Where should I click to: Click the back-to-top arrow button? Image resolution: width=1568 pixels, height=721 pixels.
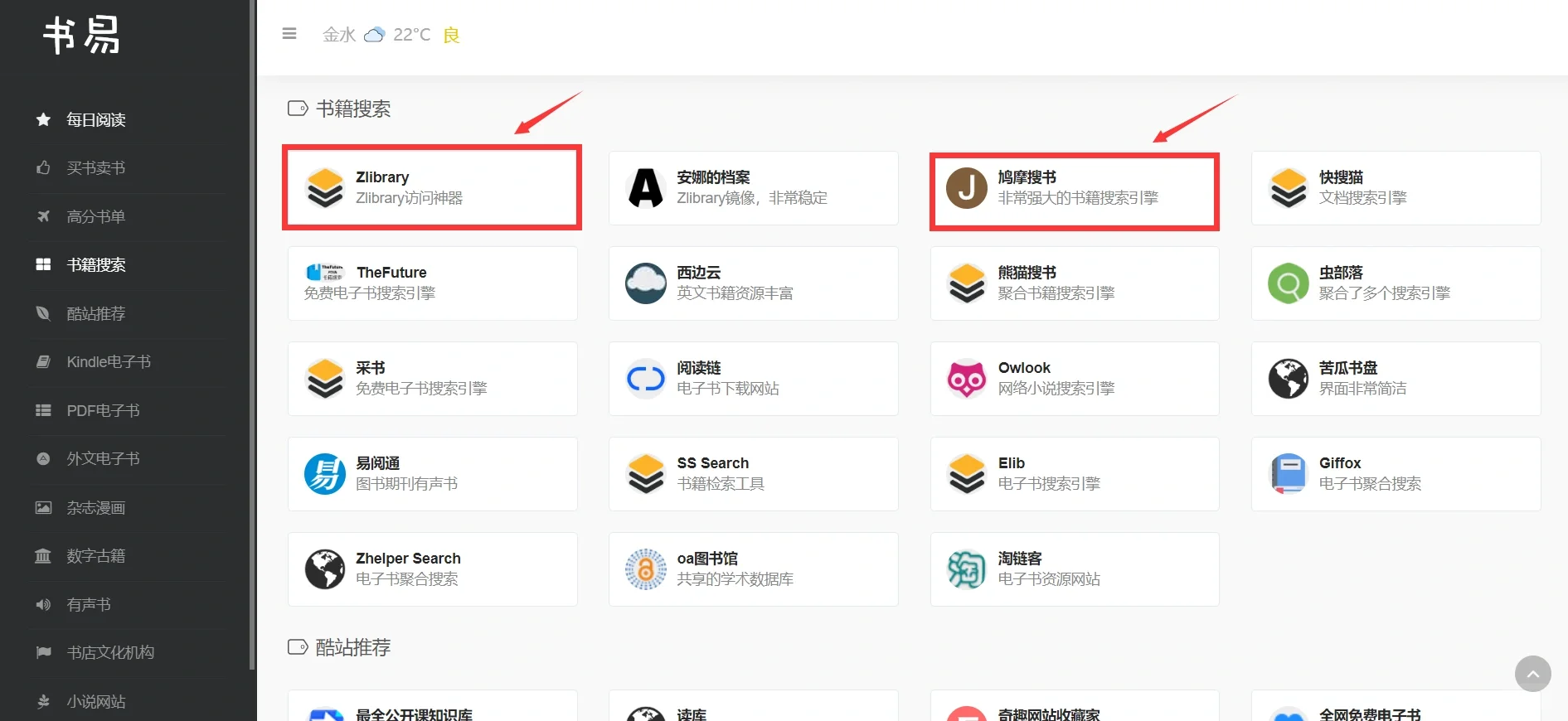(x=1533, y=674)
